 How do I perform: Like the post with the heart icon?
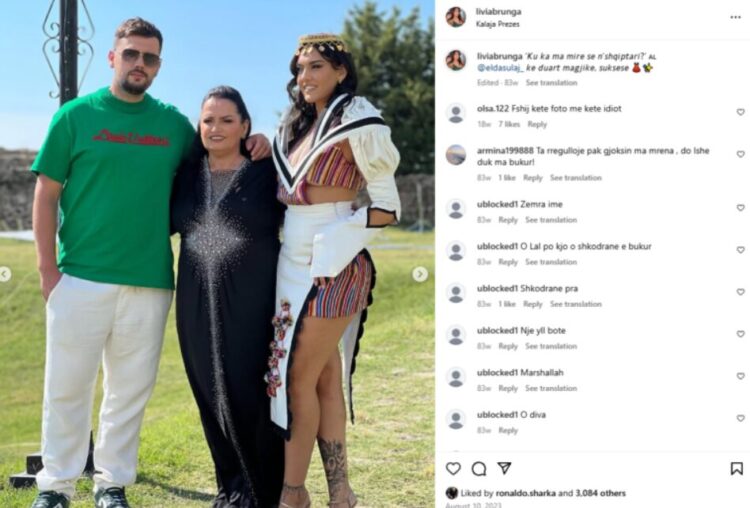453,468
